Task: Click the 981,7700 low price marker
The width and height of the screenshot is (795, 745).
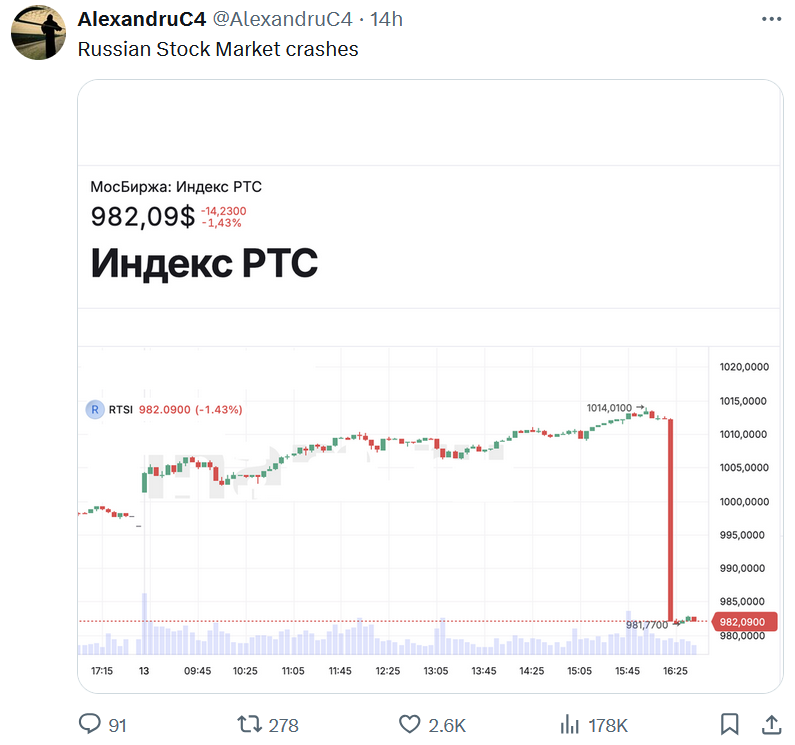Action: click(x=647, y=625)
